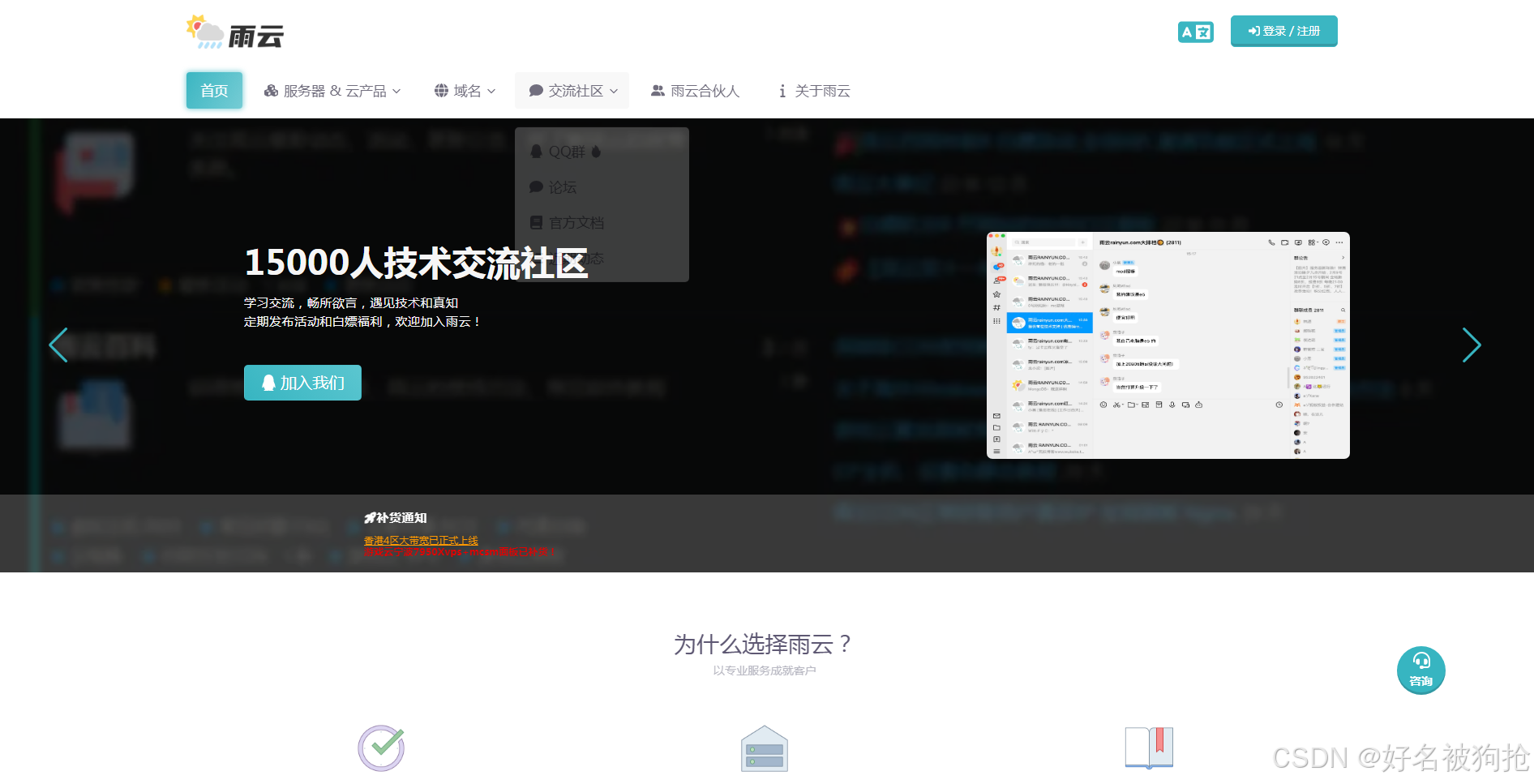The width and height of the screenshot is (1534, 784).
Task: Click the book bookmark feature icon
Action: click(x=1149, y=748)
